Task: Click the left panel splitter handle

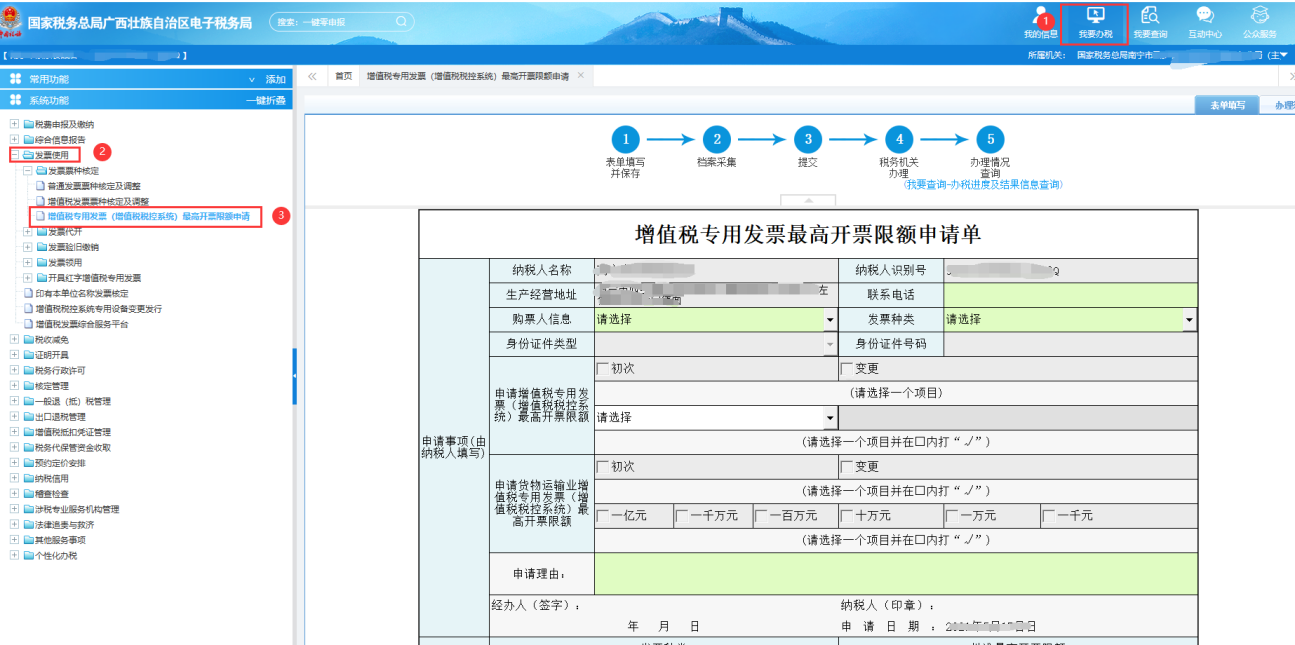Action: (294, 376)
